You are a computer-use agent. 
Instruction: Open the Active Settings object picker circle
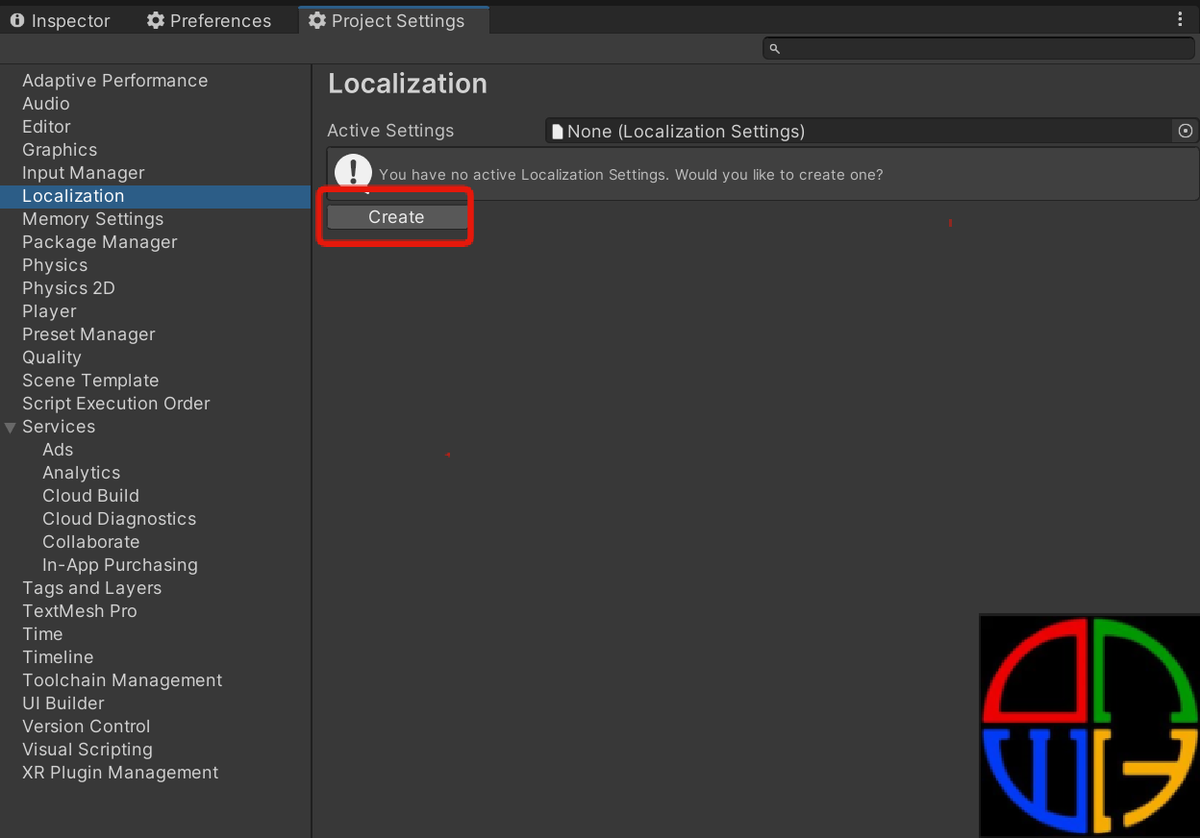pyautogui.click(x=1185, y=131)
